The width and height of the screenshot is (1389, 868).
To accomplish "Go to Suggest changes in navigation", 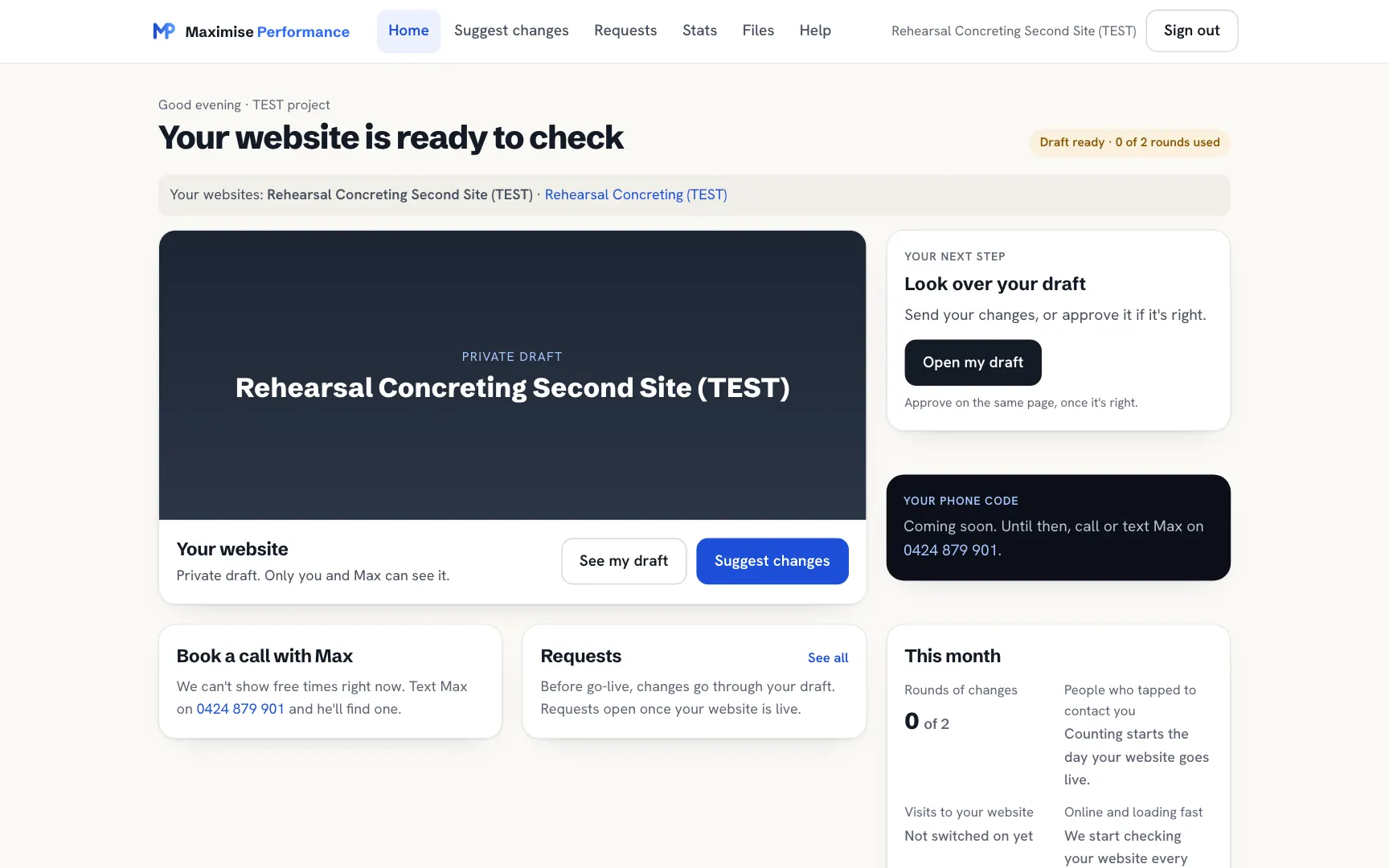I will [x=511, y=31].
